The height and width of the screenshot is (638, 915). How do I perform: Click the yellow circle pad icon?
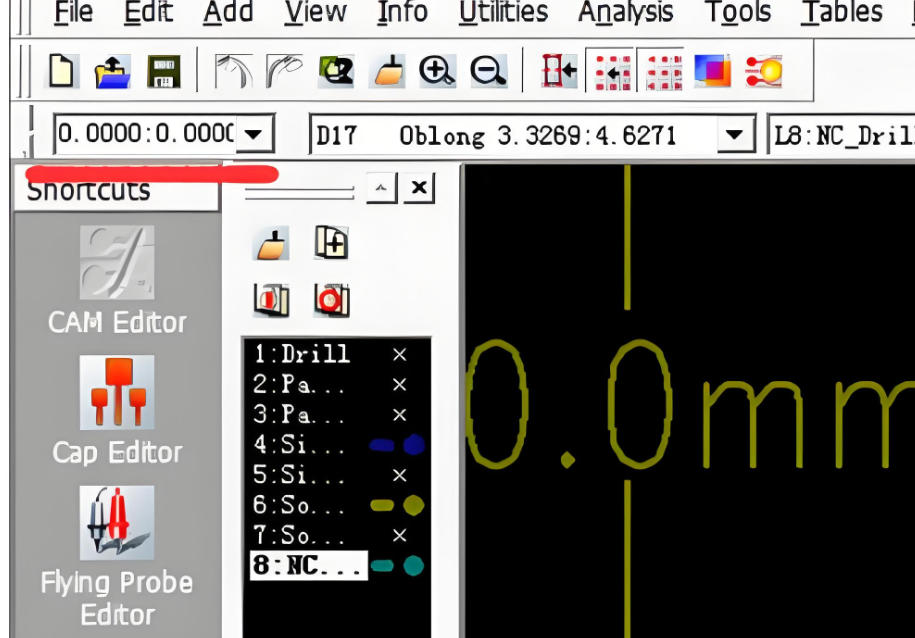[764, 72]
